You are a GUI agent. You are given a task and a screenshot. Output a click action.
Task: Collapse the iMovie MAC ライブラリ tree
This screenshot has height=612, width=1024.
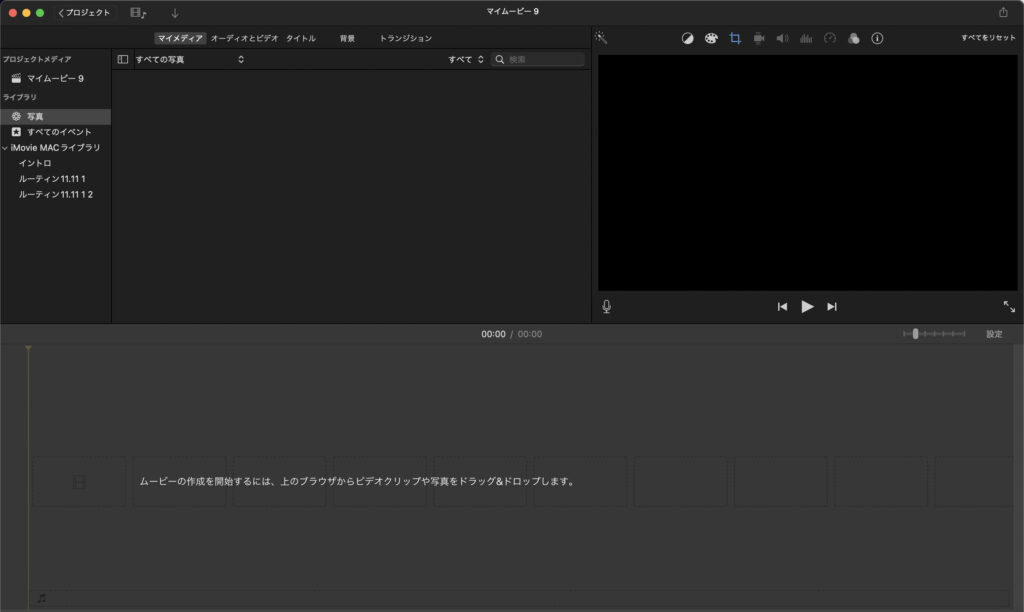click(x=5, y=148)
